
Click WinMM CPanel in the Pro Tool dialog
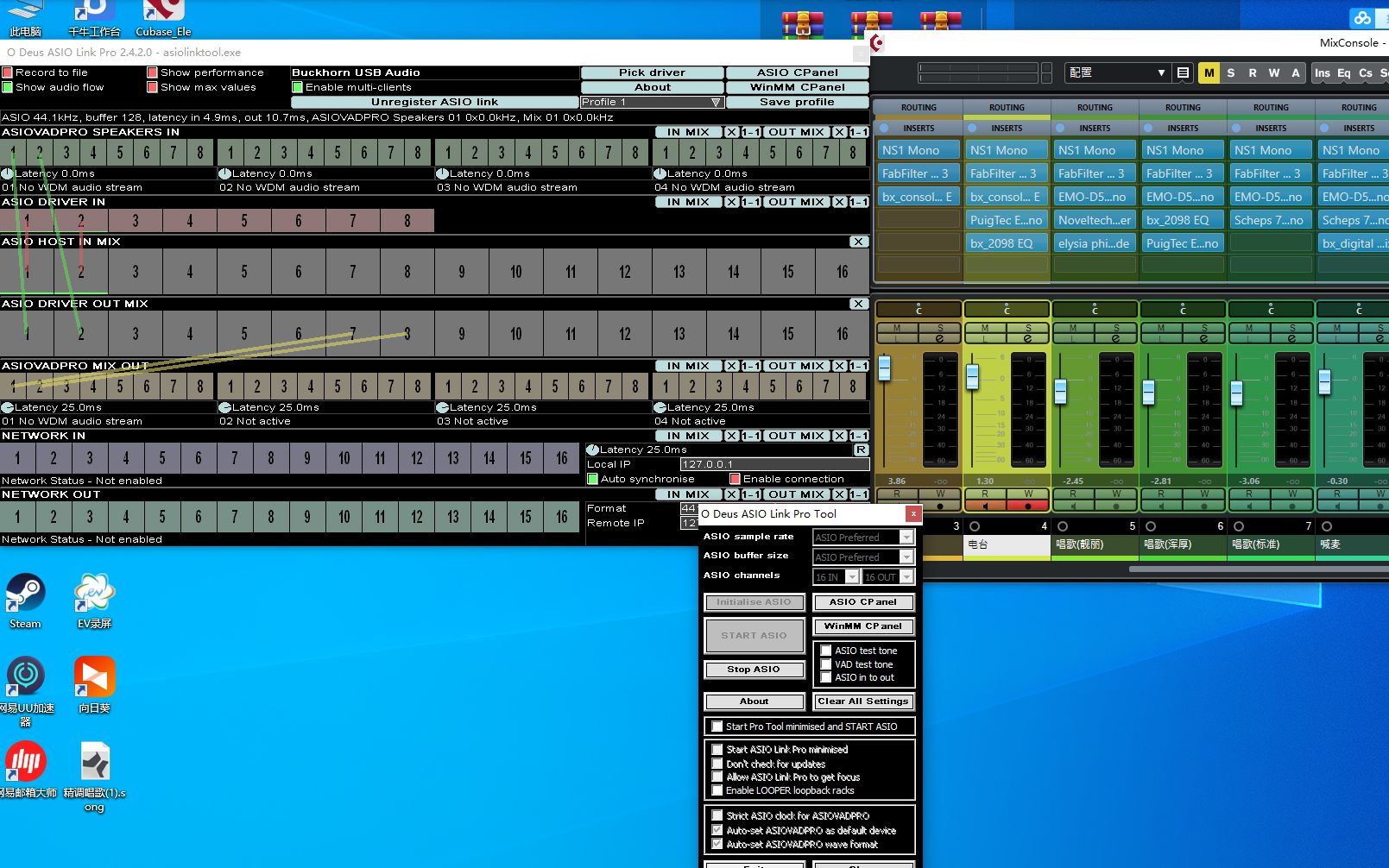pyautogui.click(x=863, y=626)
